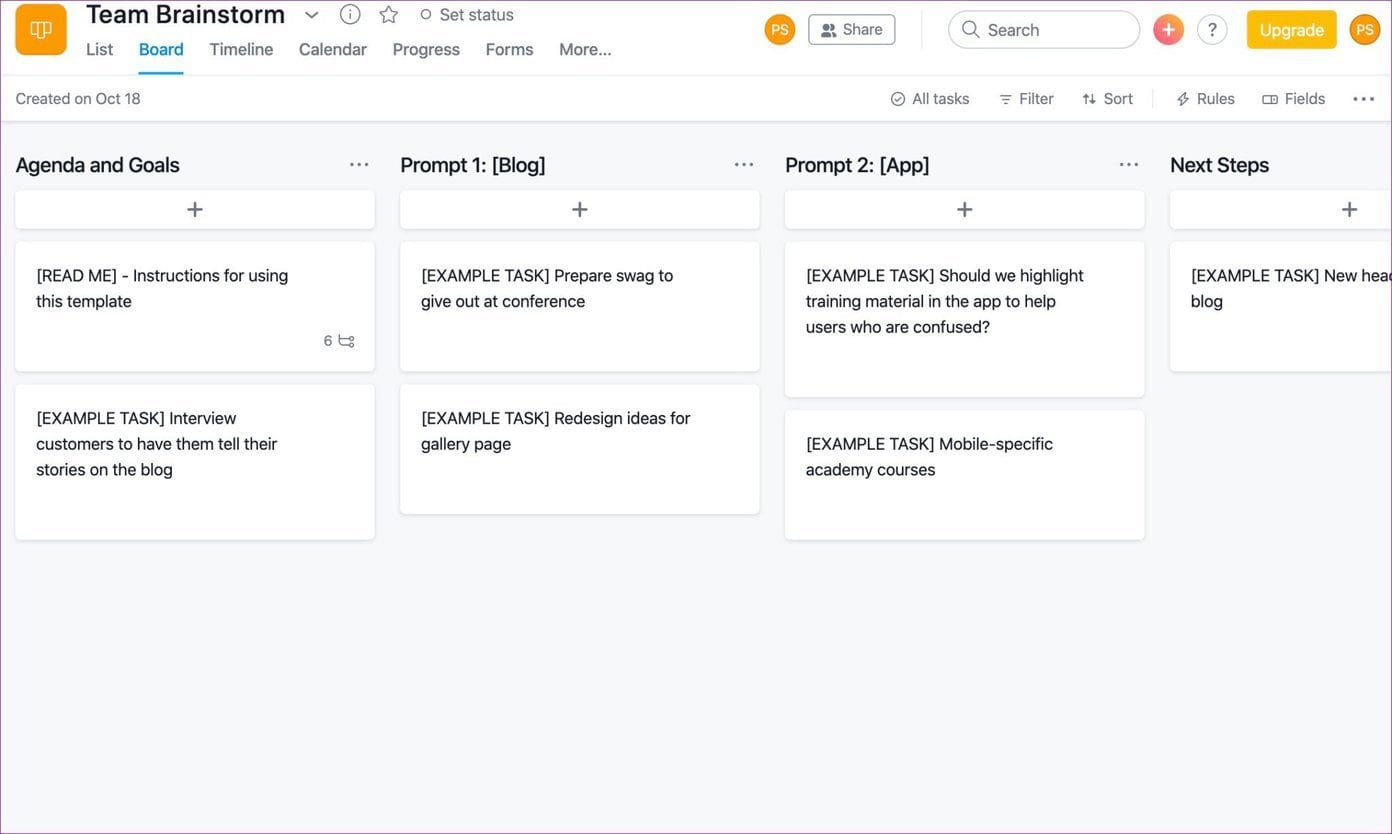The width and height of the screenshot is (1392, 834).
Task: Click the Filter option
Action: click(x=1026, y=99)
